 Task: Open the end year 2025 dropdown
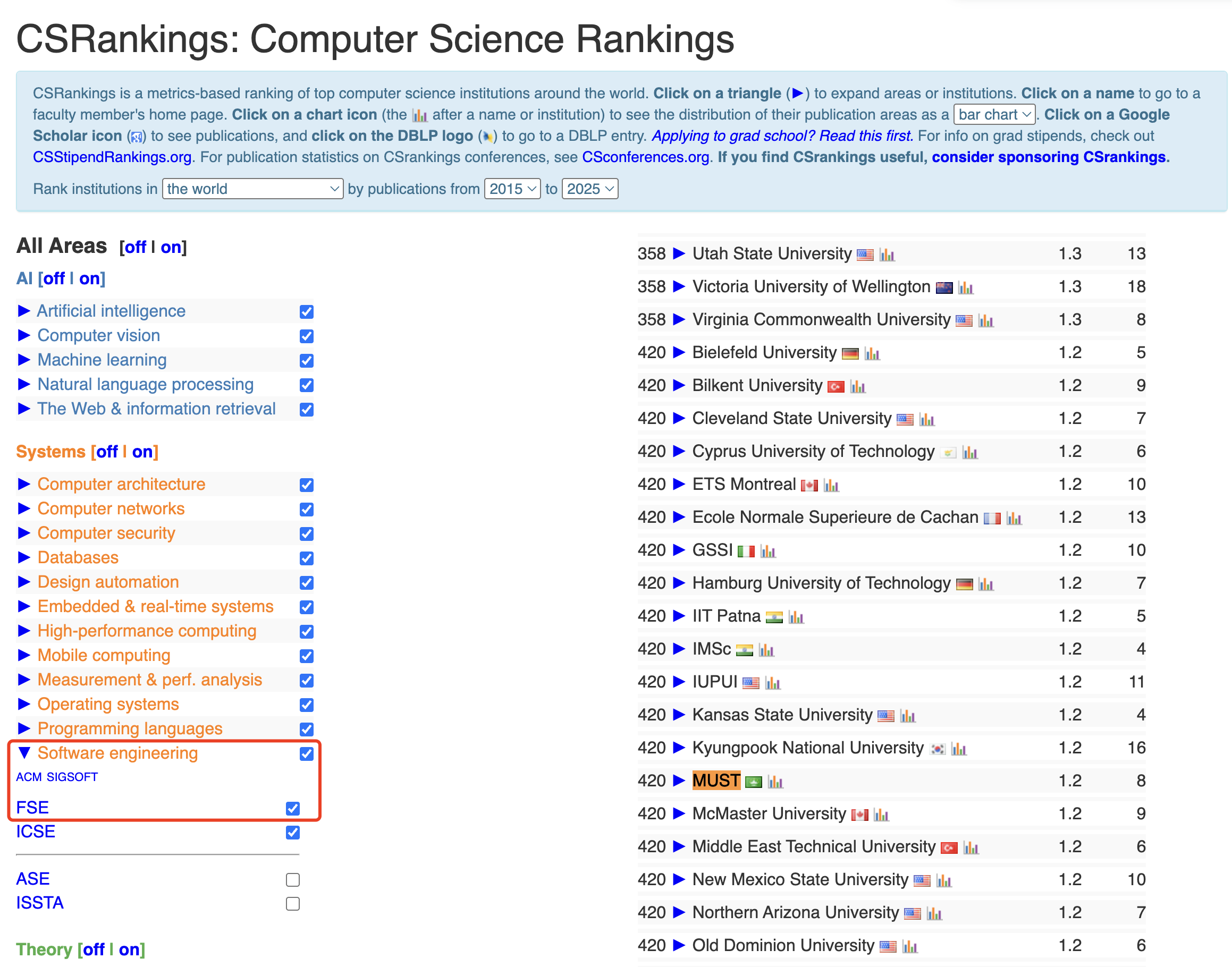(x=589, y=189)
